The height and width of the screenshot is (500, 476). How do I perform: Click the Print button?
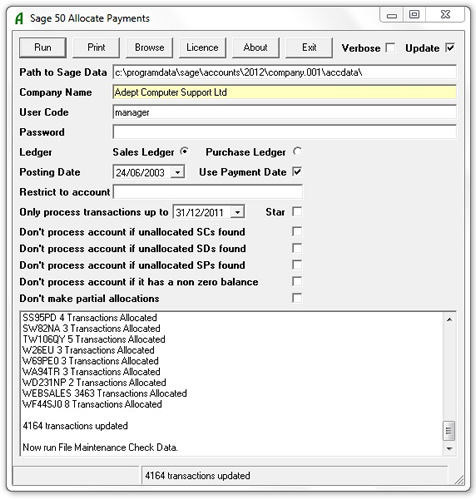tap(96, 48)
